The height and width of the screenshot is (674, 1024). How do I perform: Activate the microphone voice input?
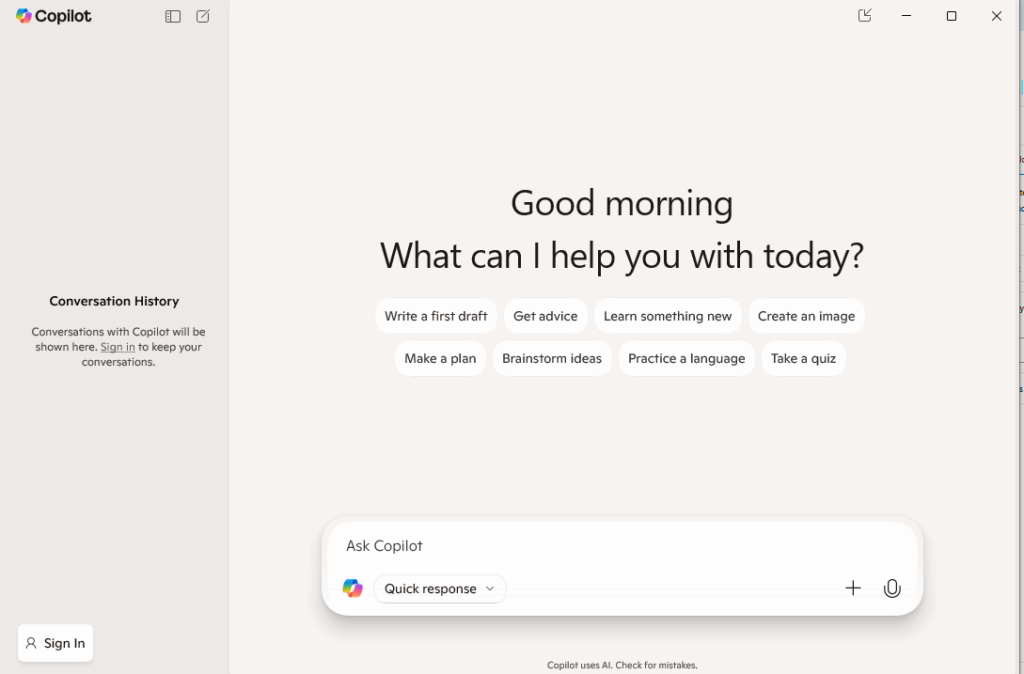pos(892,588)
